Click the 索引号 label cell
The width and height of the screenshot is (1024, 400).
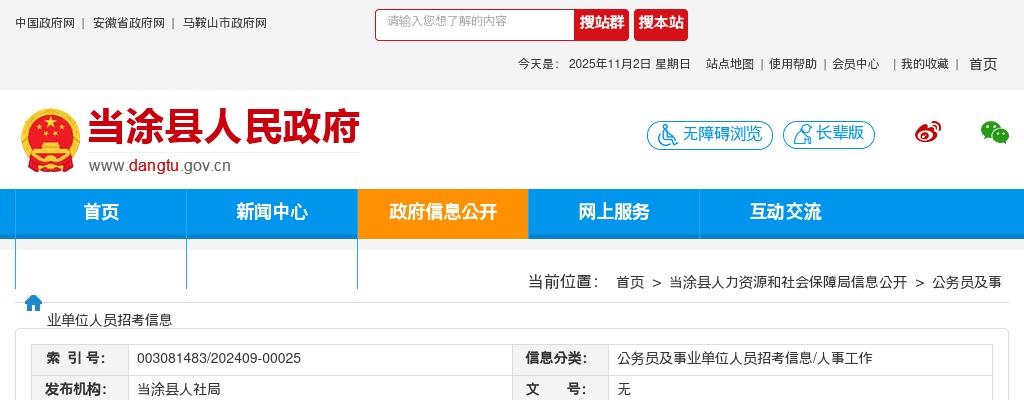pyautogui.click(x=80, y=359)
